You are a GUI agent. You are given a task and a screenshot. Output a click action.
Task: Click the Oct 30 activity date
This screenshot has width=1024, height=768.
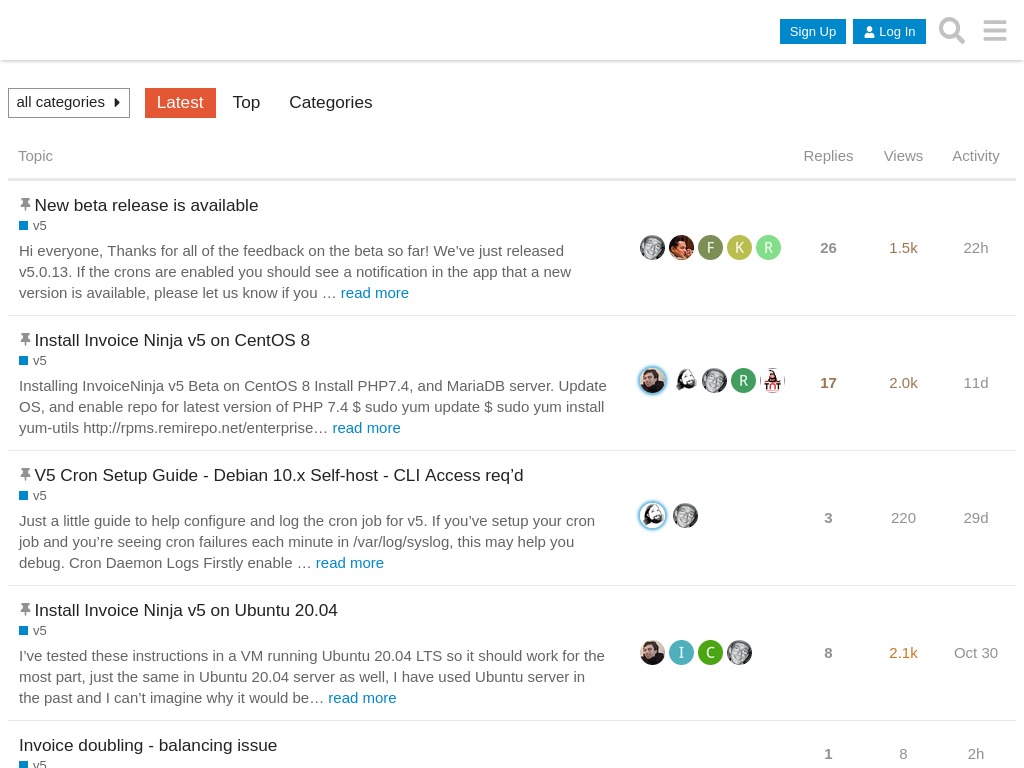click(x=976, y=653)
